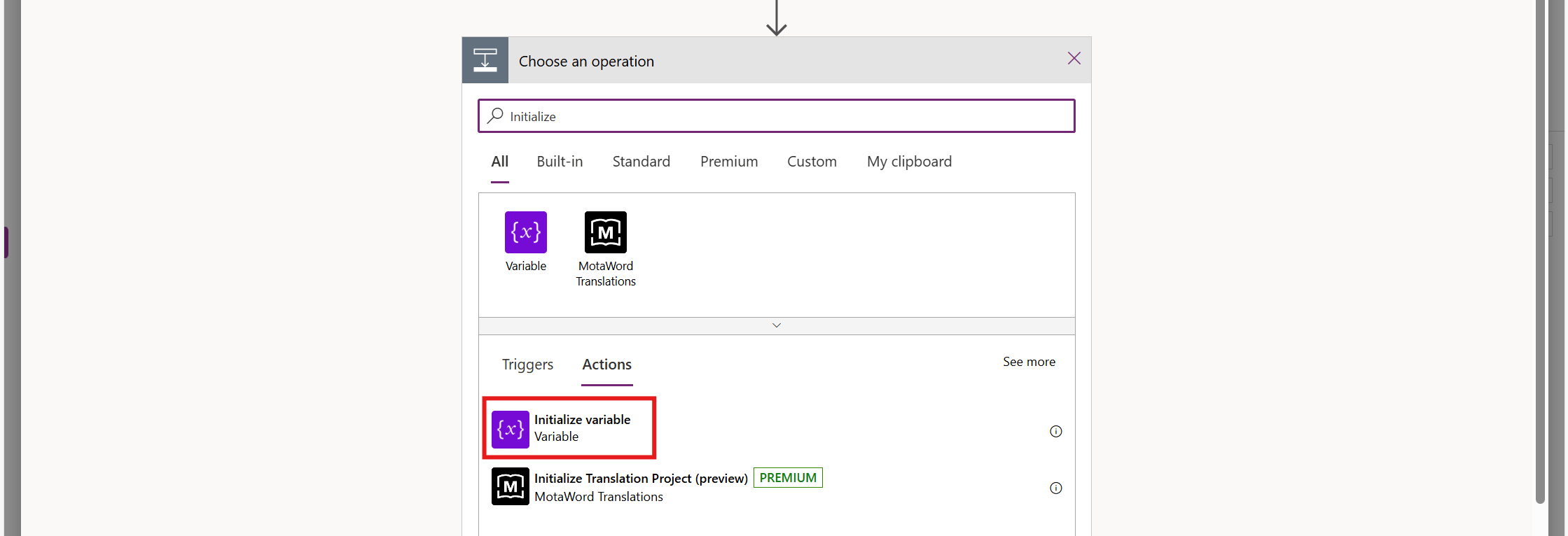
Task: Click the magnifier icon in search box
Action: (496, 115)
